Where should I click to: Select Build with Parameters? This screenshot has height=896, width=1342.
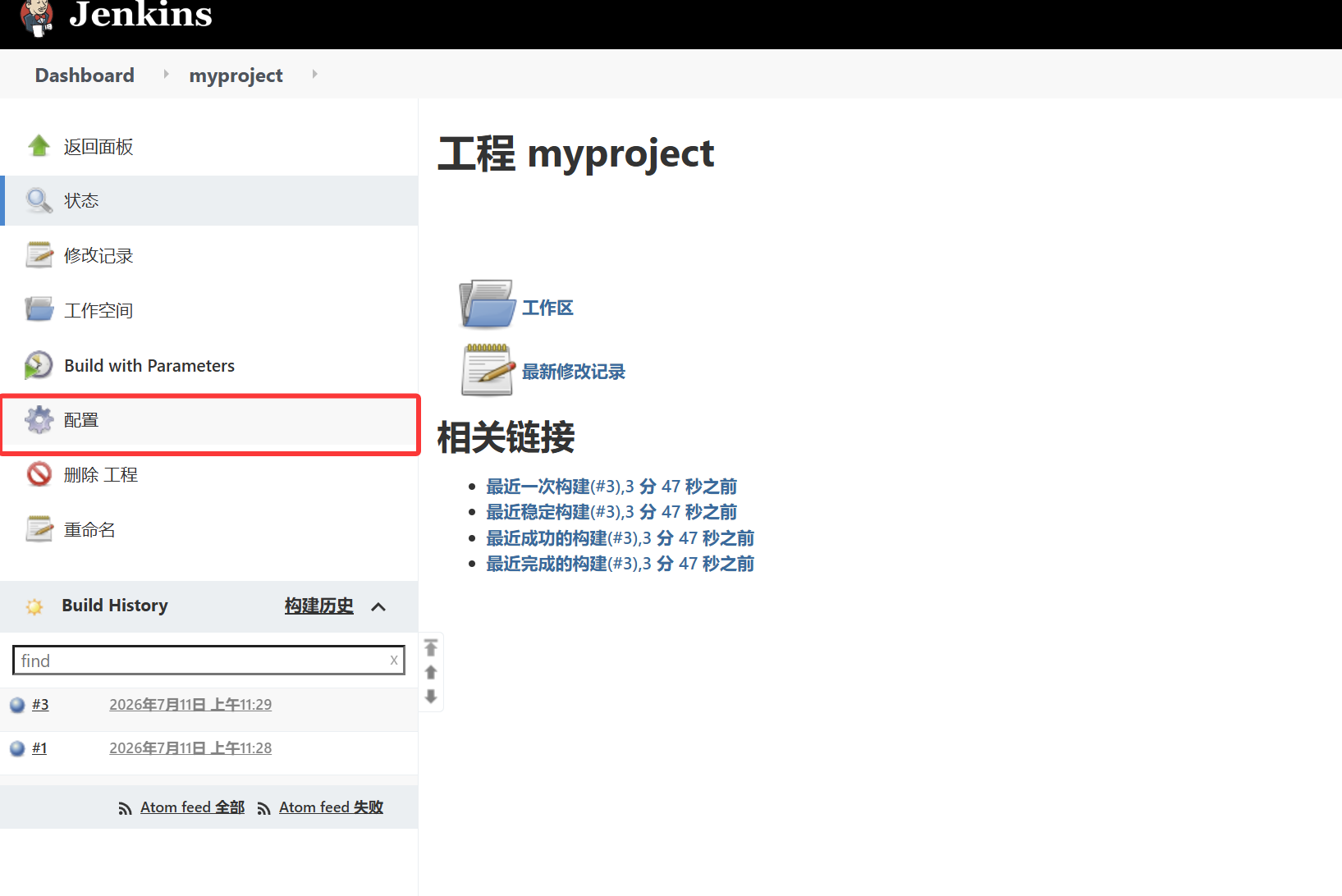[x=149, y=366]
